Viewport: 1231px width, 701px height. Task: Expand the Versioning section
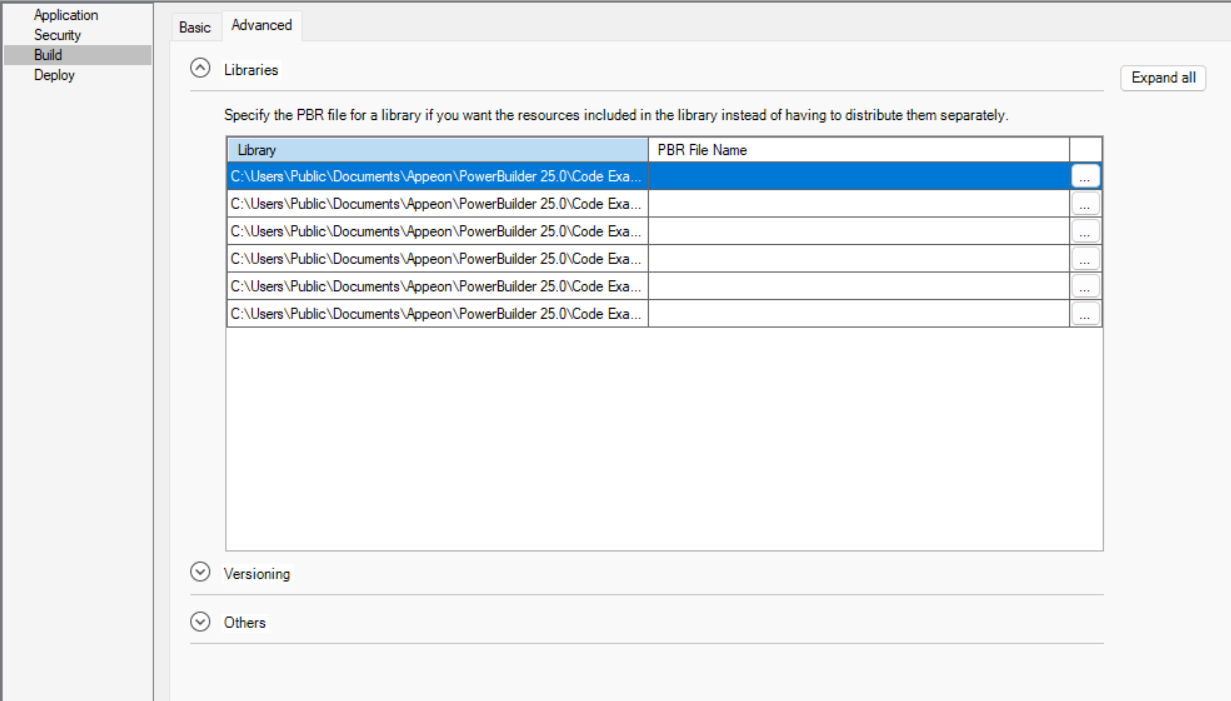tap(201, 573)
